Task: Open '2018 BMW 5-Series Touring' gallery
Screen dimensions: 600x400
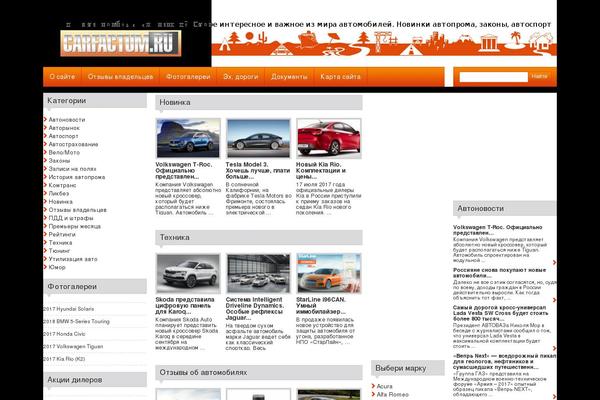Action: [x=77, y=322]
